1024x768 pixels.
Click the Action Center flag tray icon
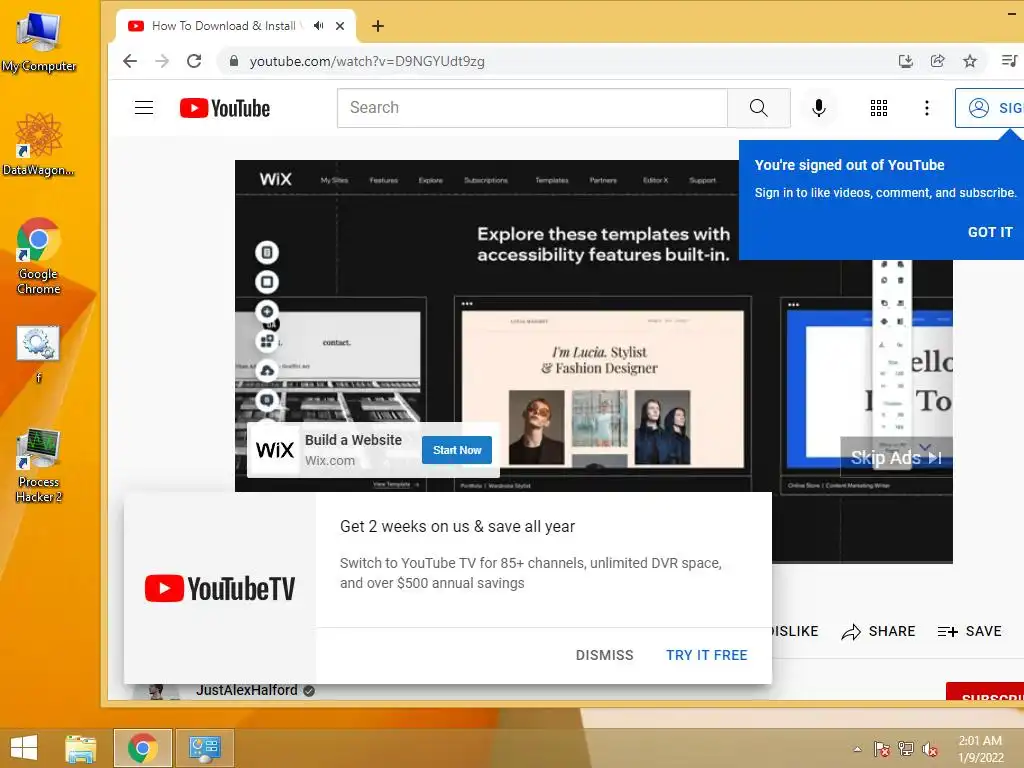(881, 749)
